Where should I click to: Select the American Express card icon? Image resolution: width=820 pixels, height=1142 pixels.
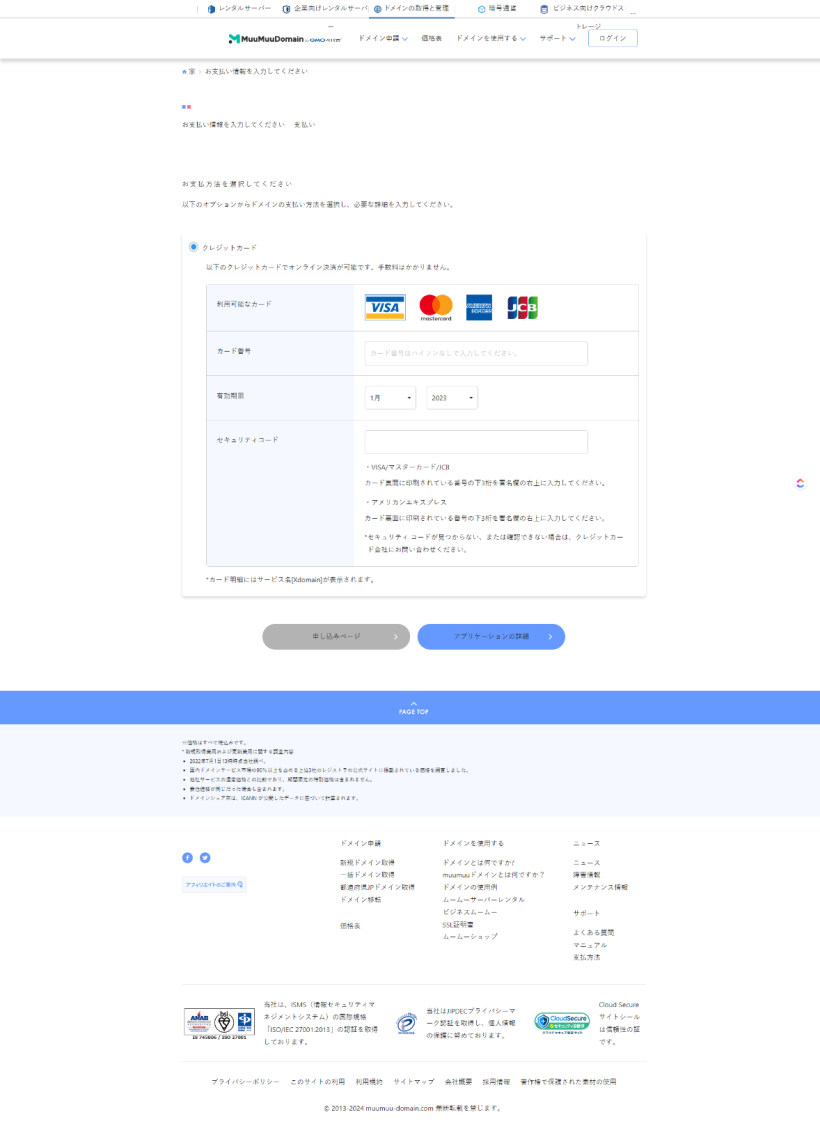point(479,308)
